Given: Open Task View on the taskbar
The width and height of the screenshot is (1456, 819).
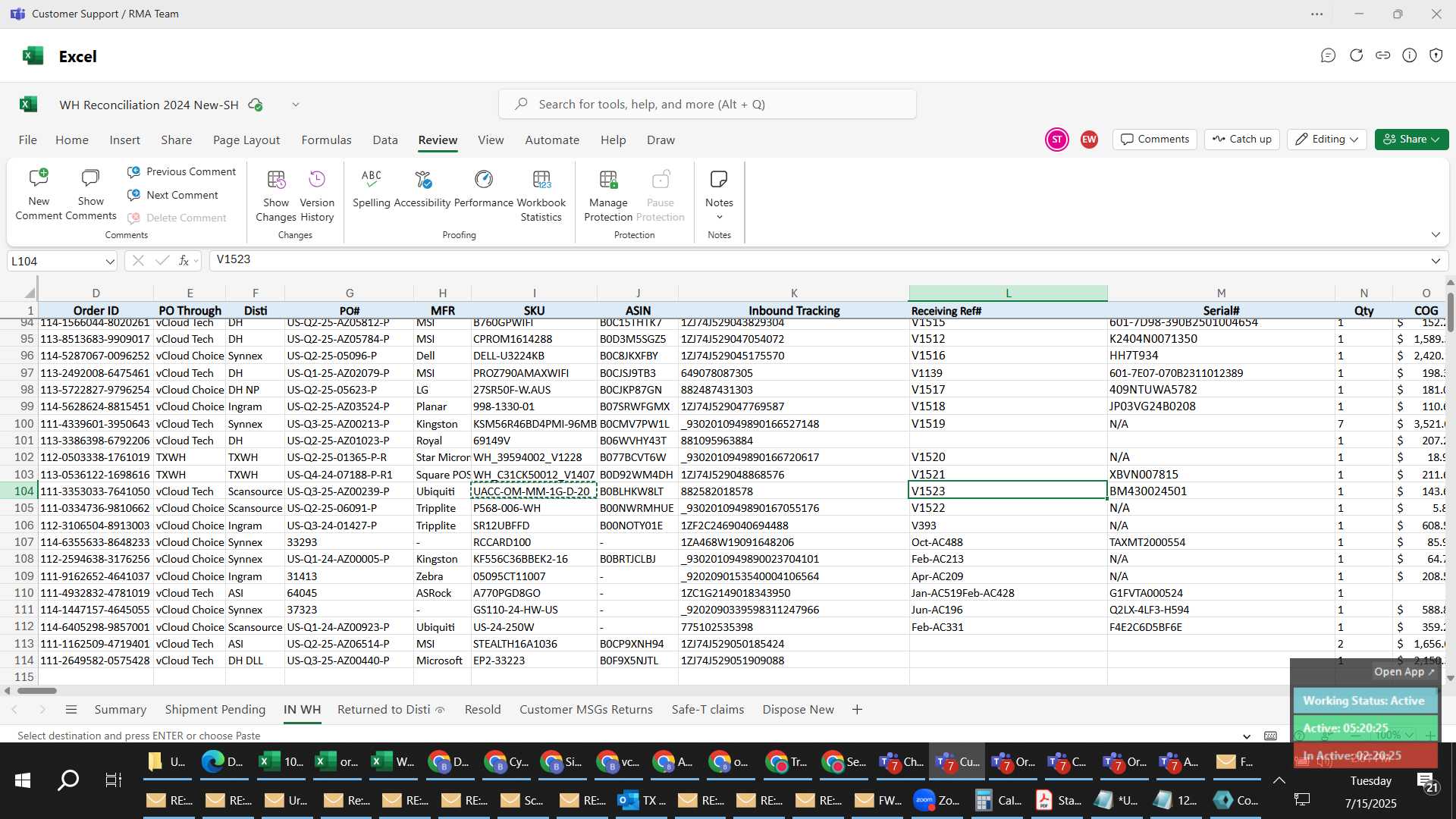Looking at the screenshot, I should [x=113, y=780].
